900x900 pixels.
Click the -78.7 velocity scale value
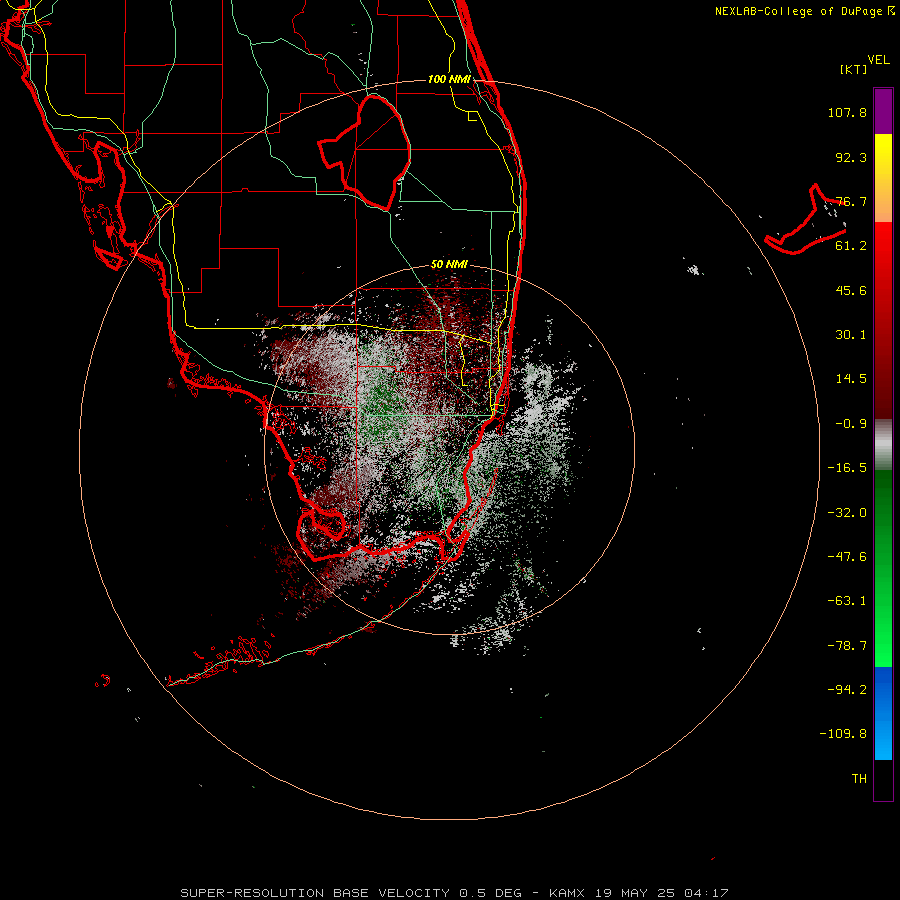coord(847,646)
